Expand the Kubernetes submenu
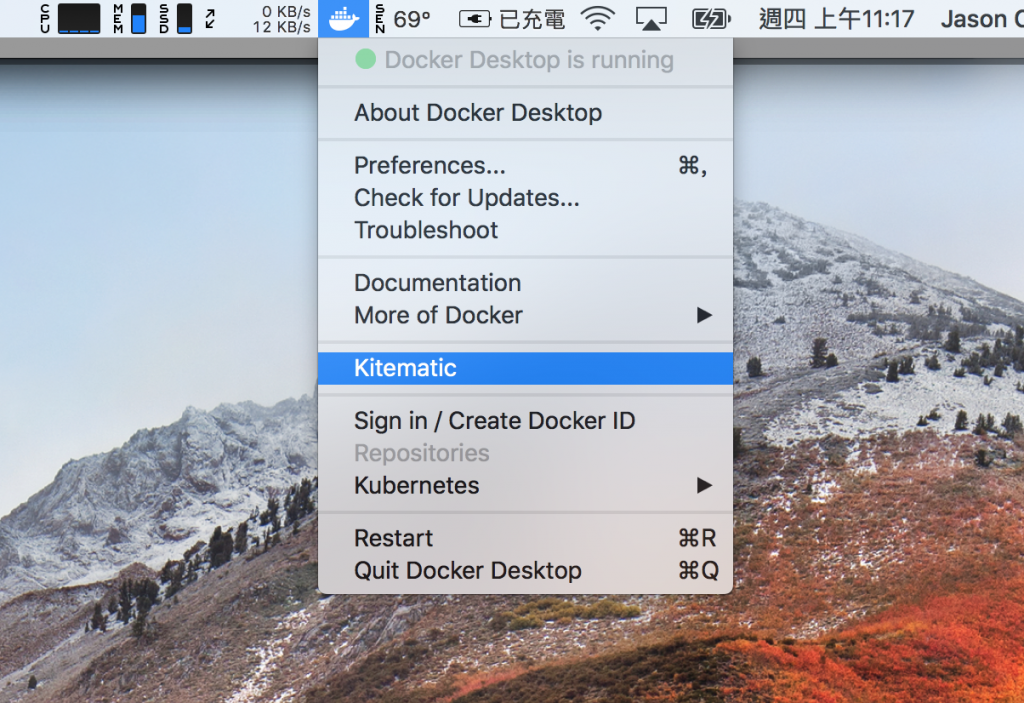Screen dimensions: 1024x703 [x=525, y=485]
